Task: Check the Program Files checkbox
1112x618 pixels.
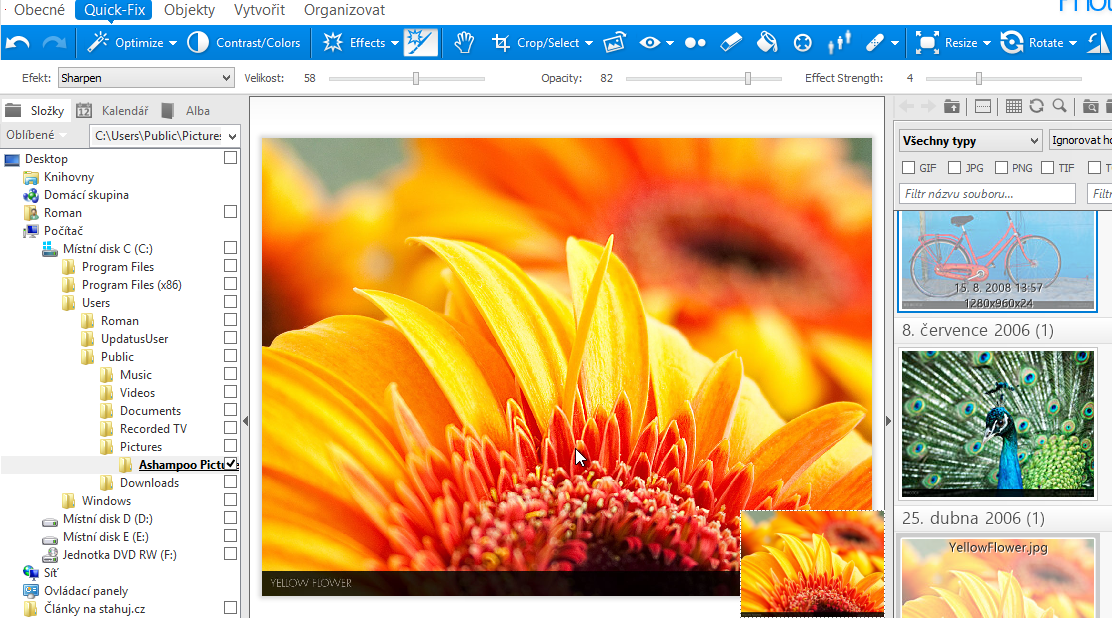Action: pos(230,265)
